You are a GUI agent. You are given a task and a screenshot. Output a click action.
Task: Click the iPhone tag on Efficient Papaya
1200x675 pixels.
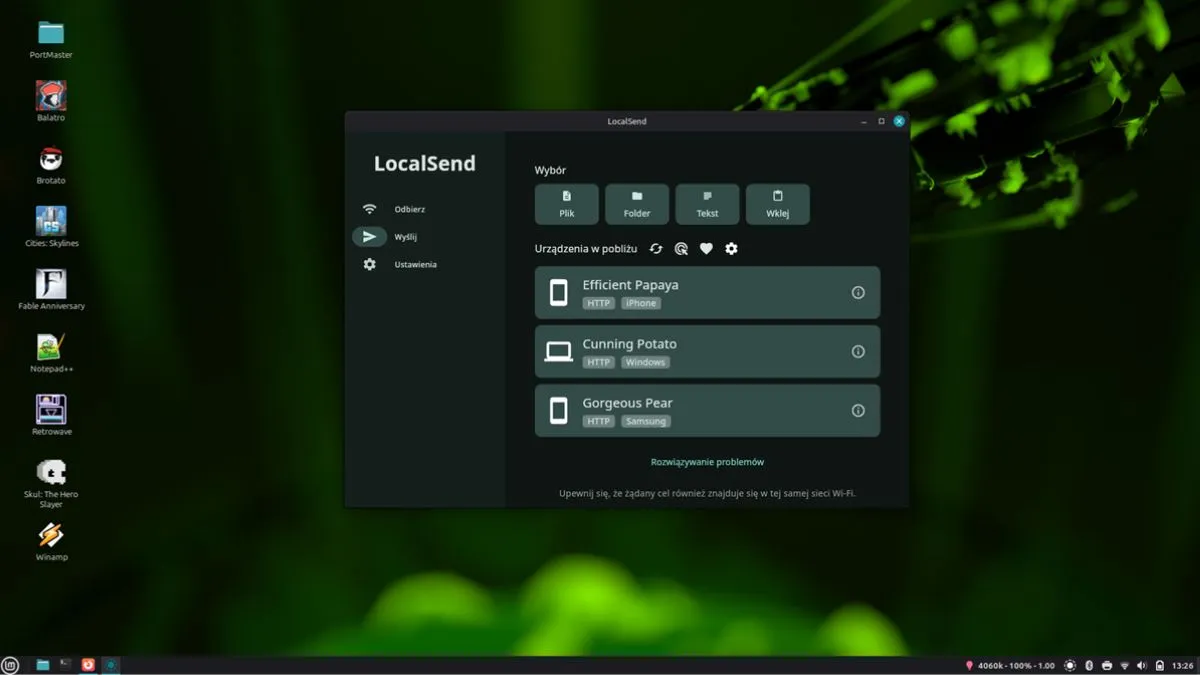click(x=641, y=303)
